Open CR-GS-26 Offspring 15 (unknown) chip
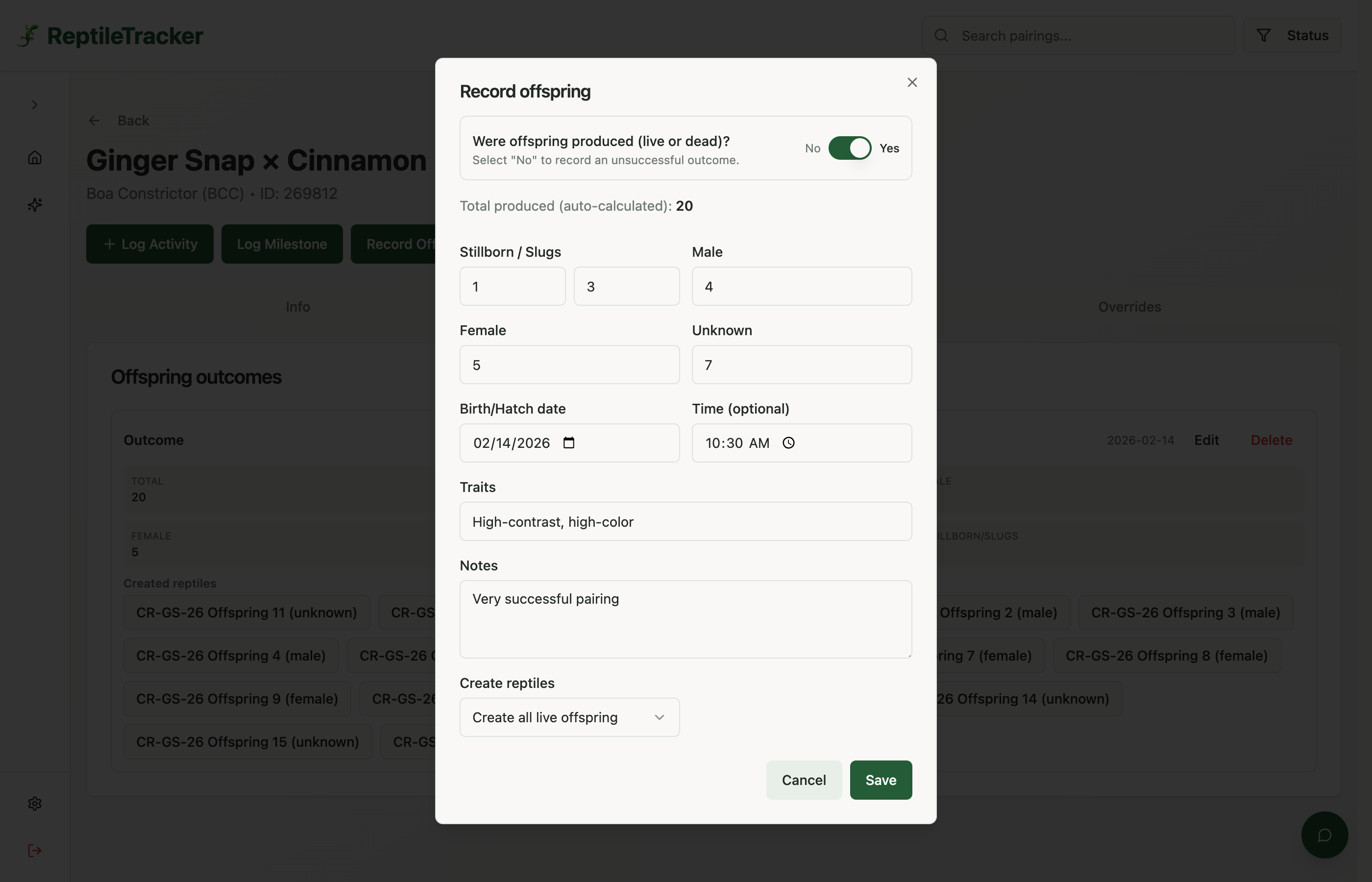1372x882 pixels. 247,742
